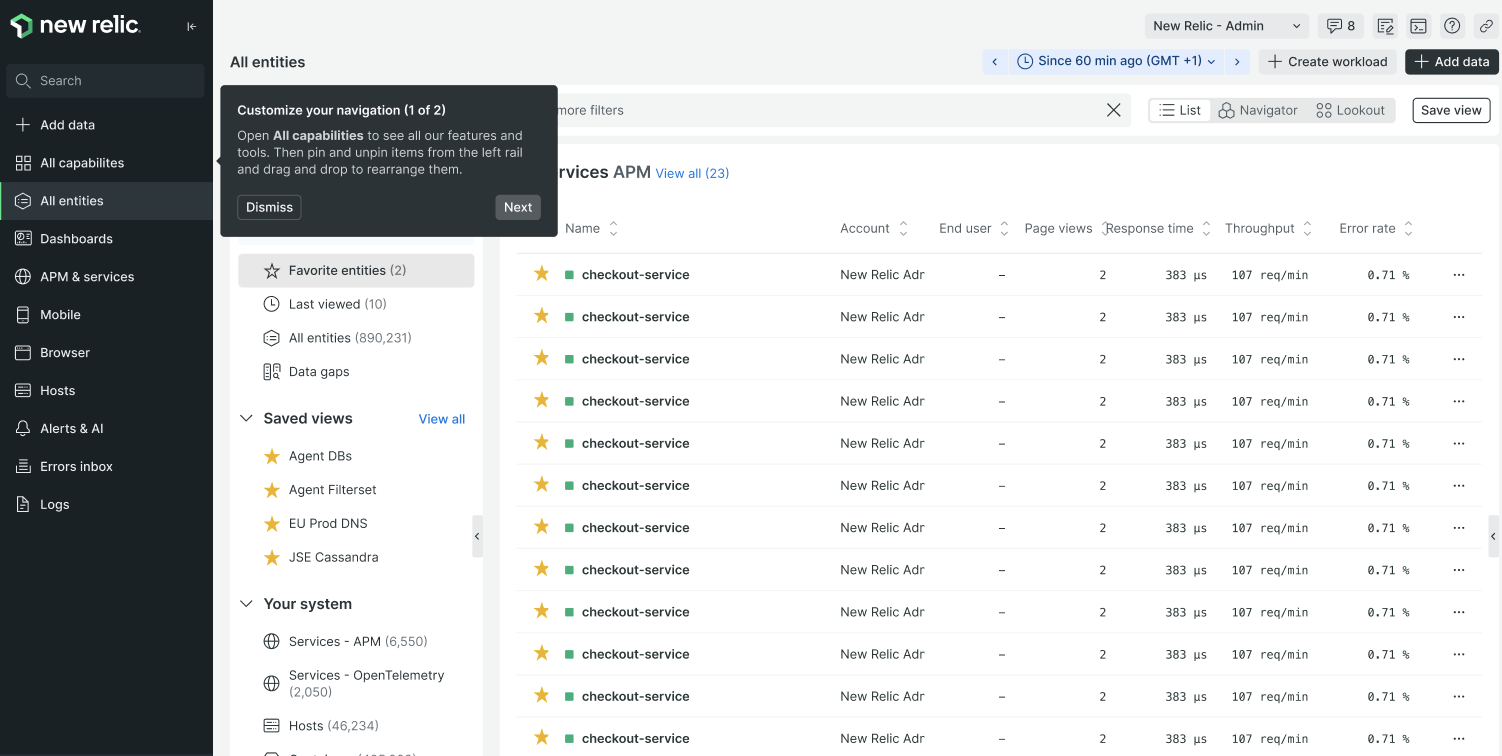Open the messages icon showing 8
Image resolution: width=1502 pixels, height=756 pixels.
1340,26
